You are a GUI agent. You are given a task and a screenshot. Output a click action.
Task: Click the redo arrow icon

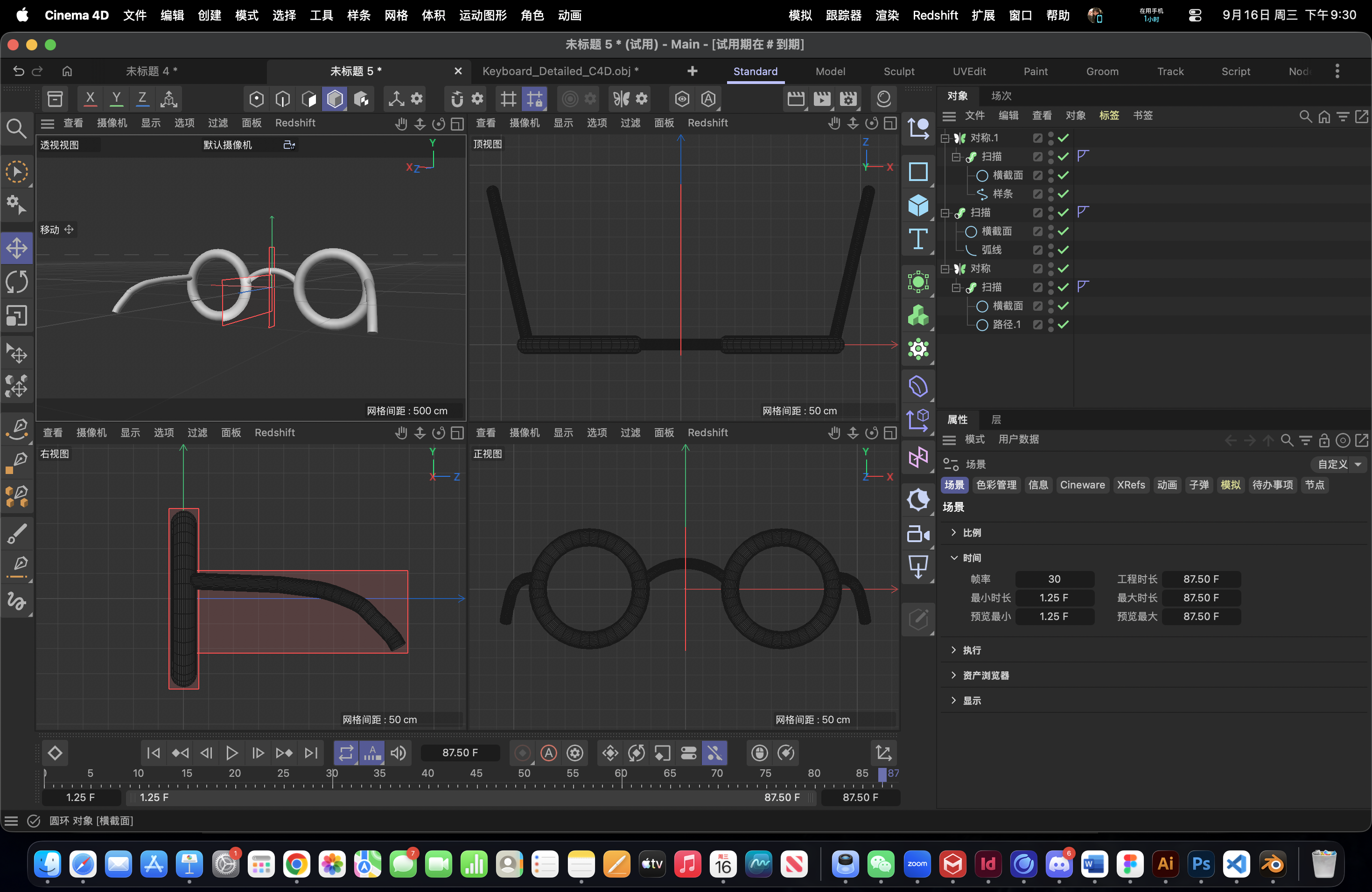(37, 71)
